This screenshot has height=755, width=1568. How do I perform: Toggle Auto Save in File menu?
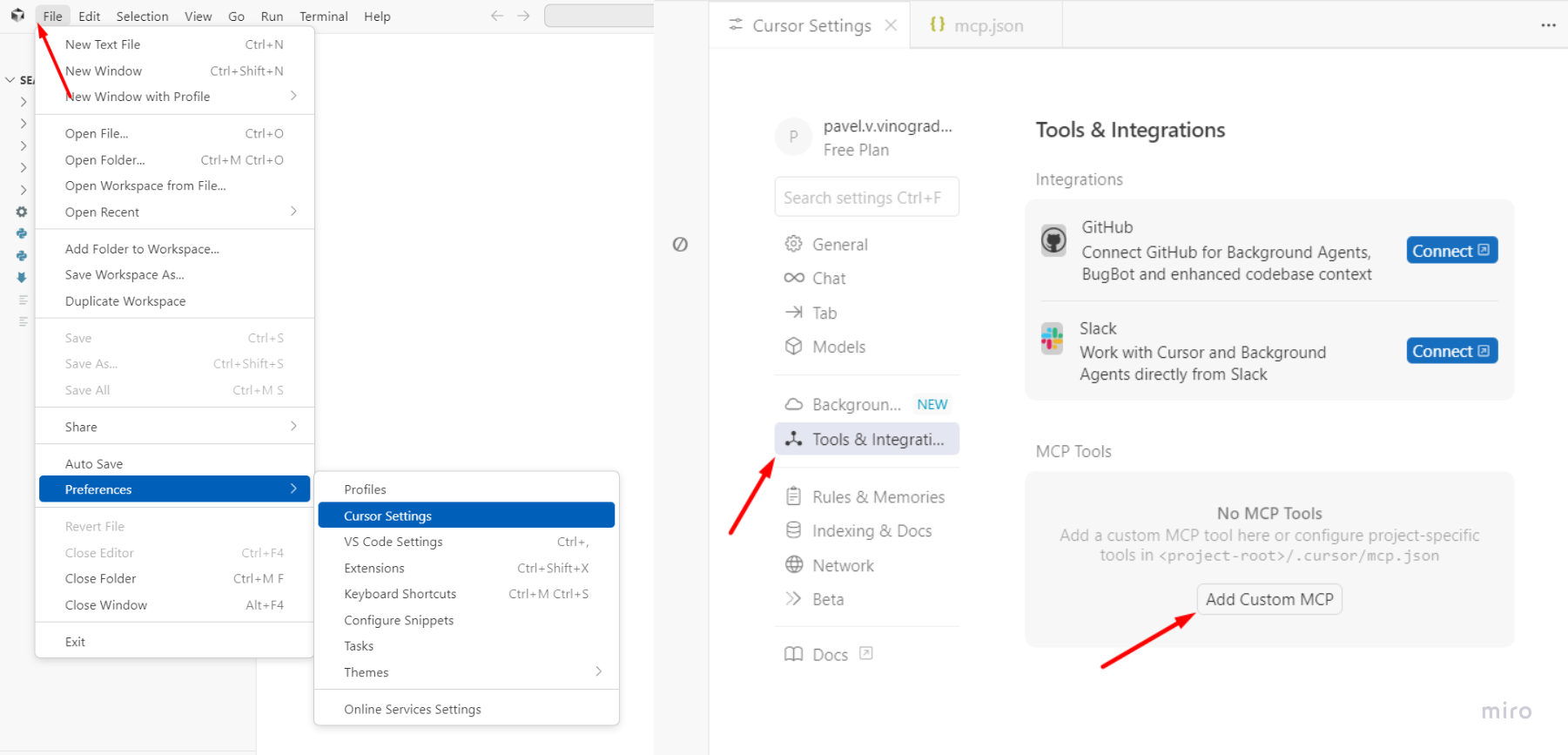pos(174,463)
